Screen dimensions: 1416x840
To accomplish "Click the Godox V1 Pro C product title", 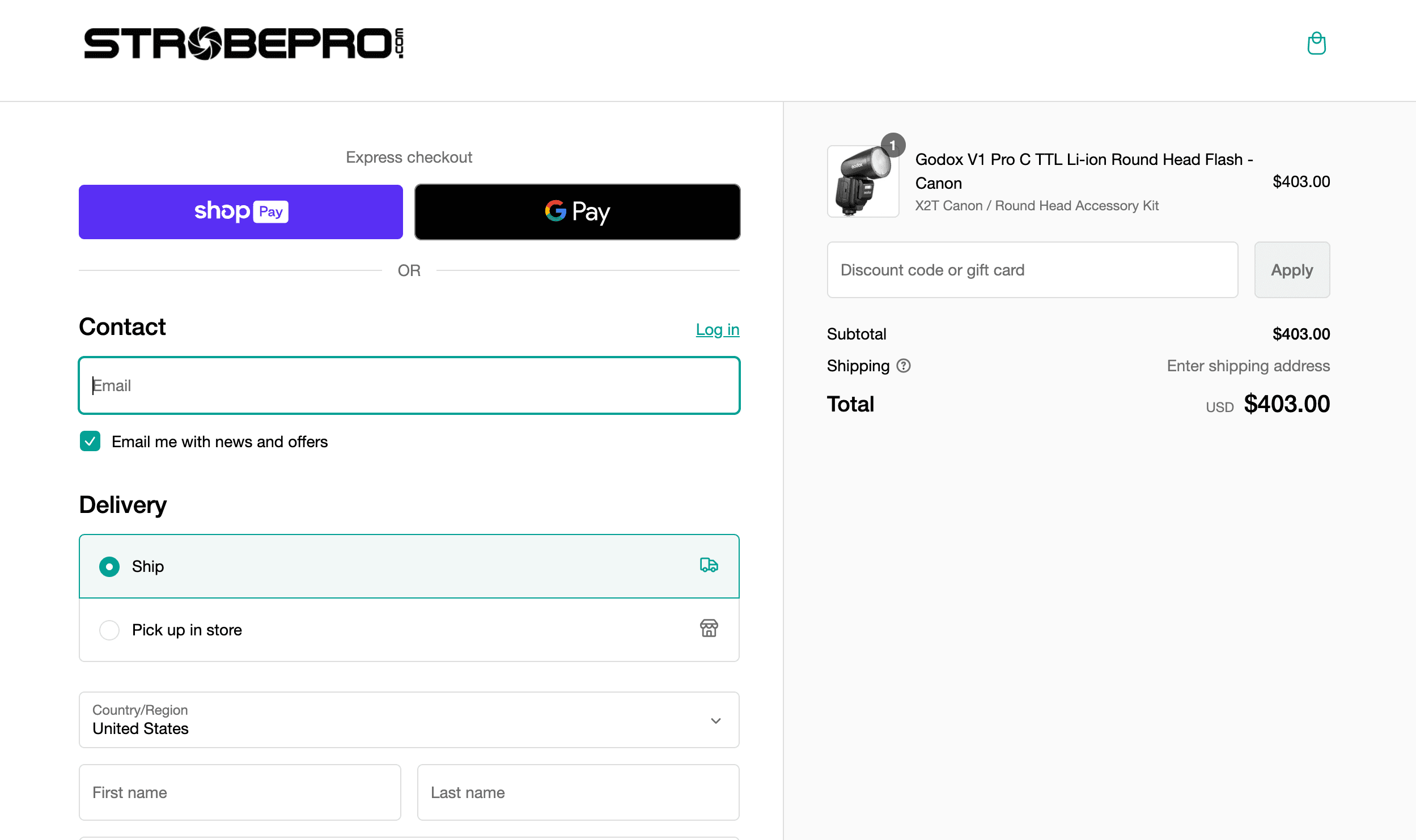I will tap(1084, 171).
